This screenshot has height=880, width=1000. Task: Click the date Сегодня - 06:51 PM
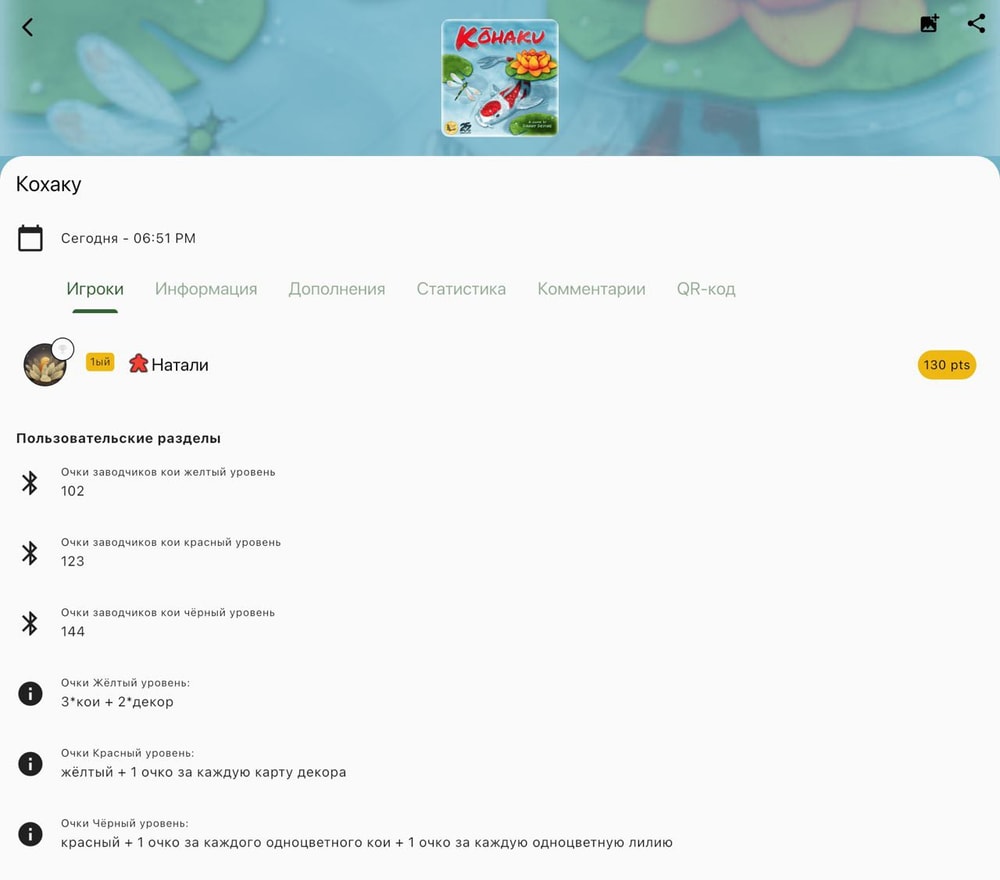coord(128,238)
